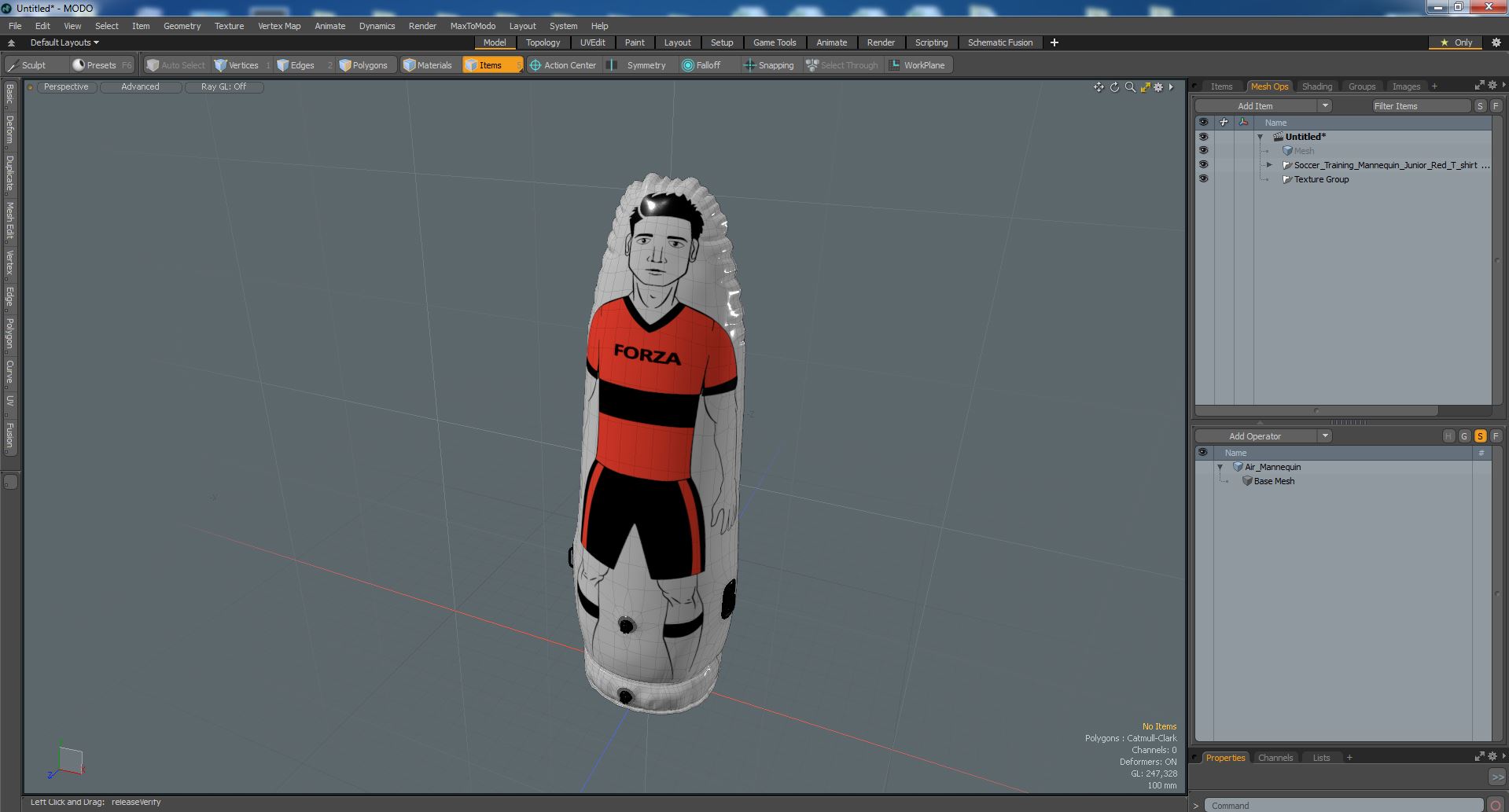The width and height of the screenshot is (1509, 812).
Task: Open the Geometry menu
Action: [x=182, y=26]
